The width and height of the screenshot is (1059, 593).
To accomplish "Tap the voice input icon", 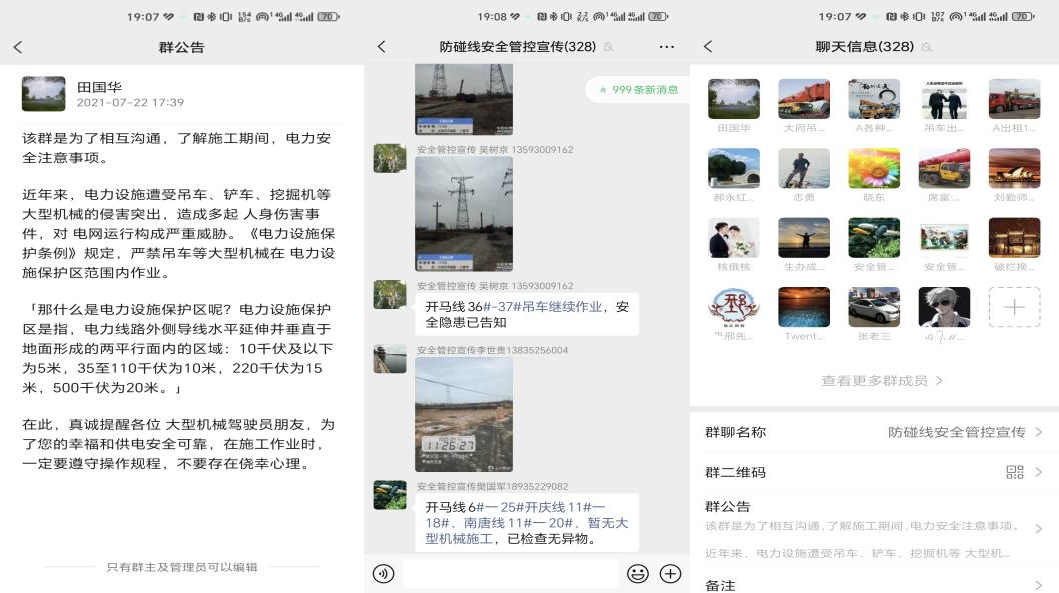I will tap(383, 574).
